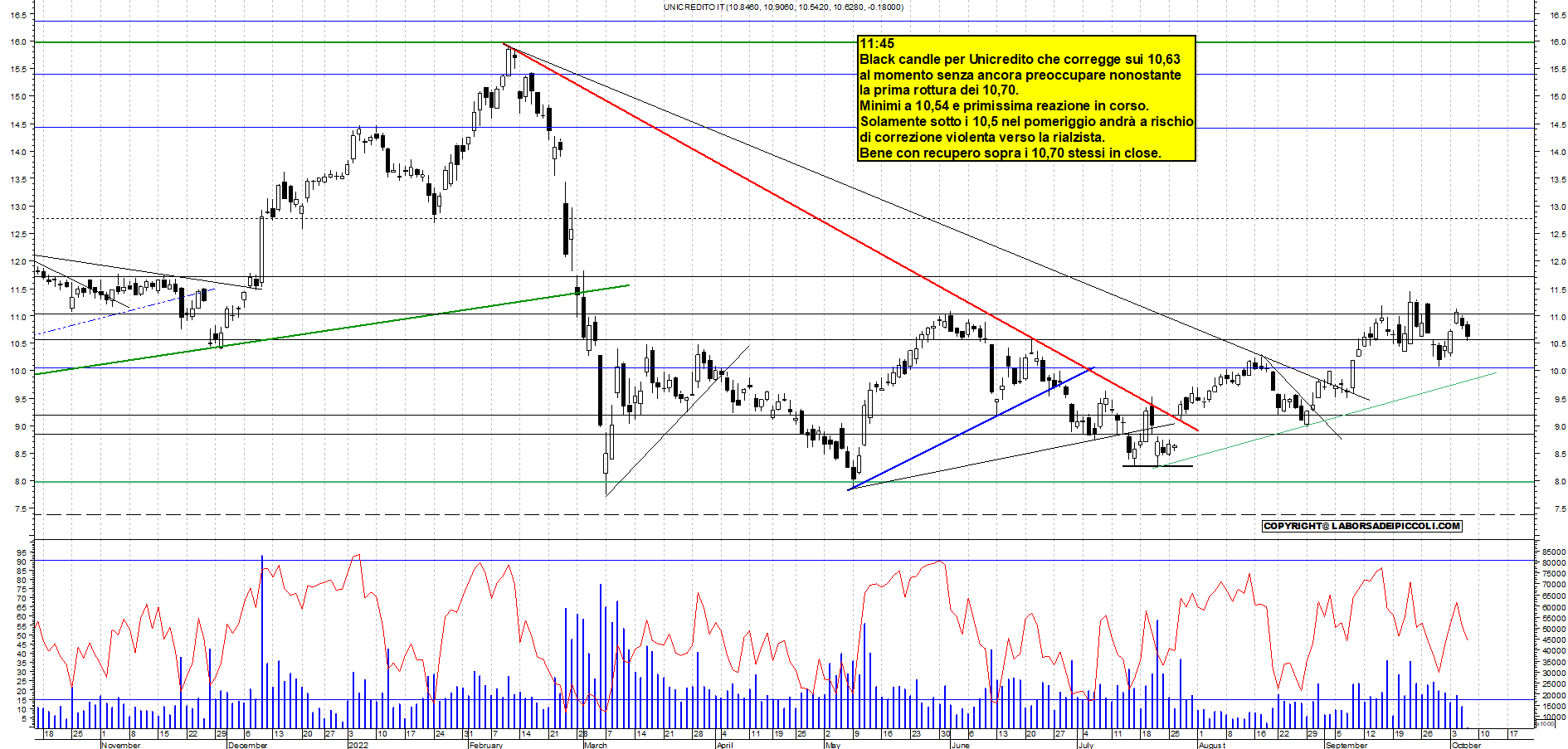Click the 35 oscillator axis label

(23, 664)
